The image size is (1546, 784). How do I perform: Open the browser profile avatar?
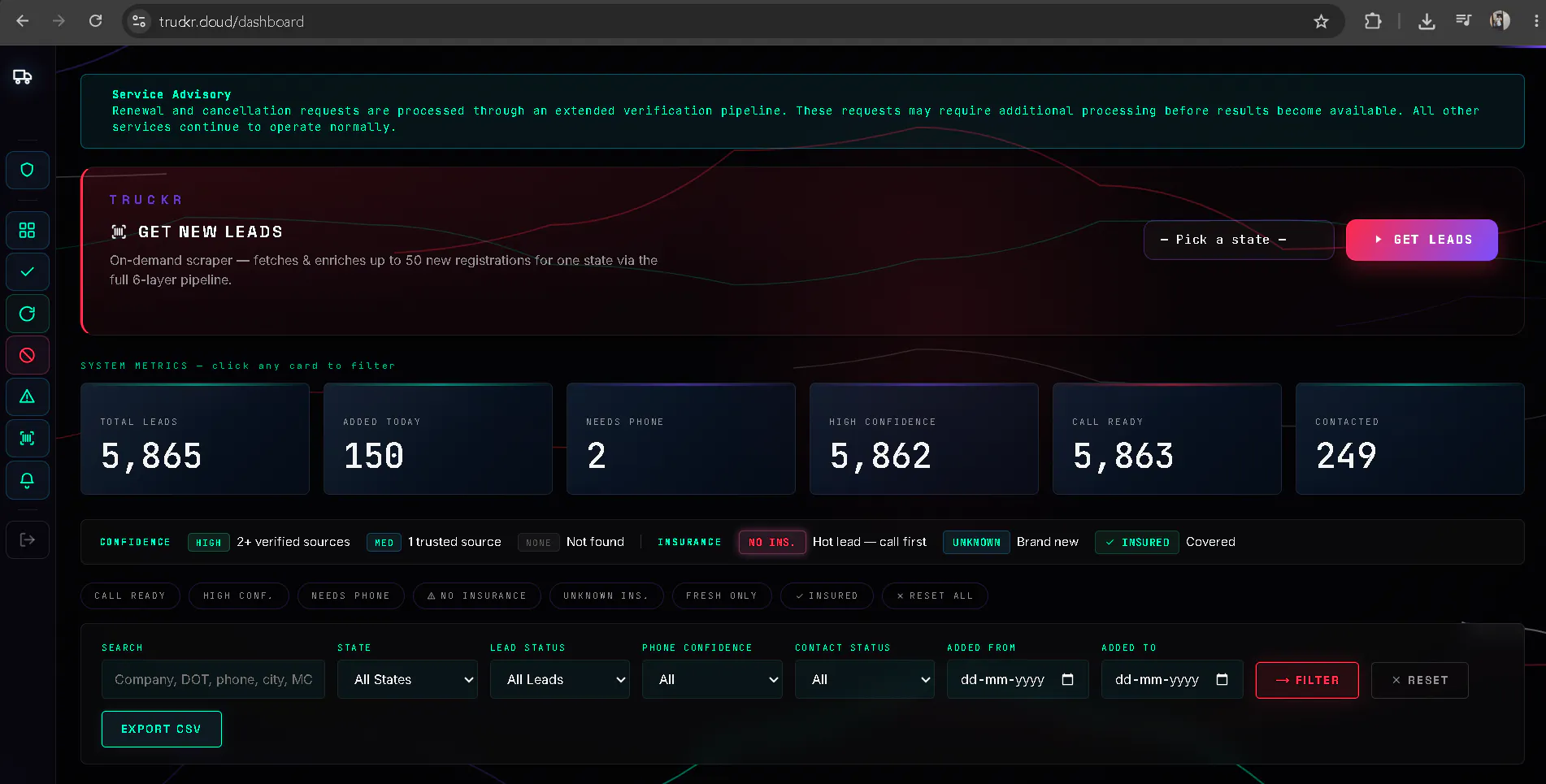pos(1500,21)
